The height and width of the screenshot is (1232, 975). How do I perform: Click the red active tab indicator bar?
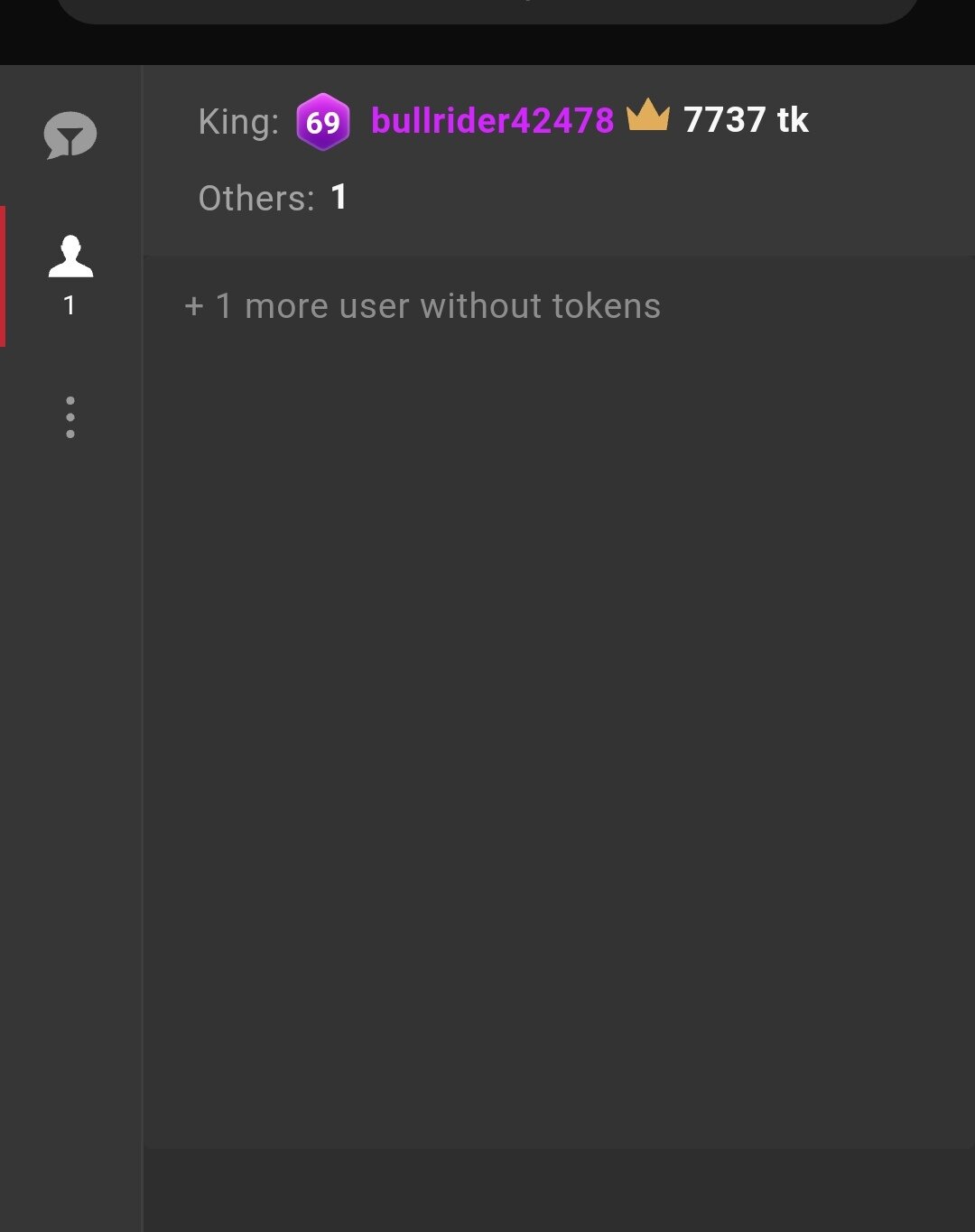click(x=3, y=275)
